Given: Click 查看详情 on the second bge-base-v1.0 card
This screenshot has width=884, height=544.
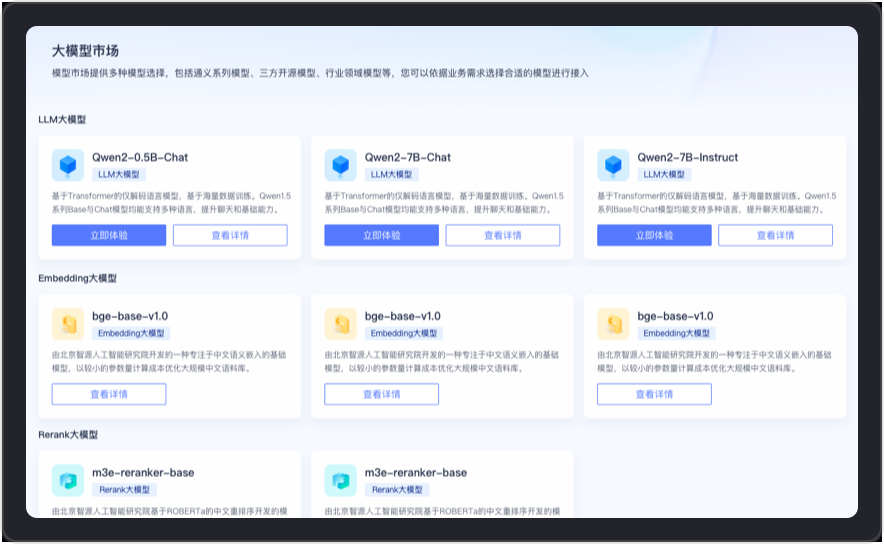Looking at the screenshot, I should tap(381, 394).
